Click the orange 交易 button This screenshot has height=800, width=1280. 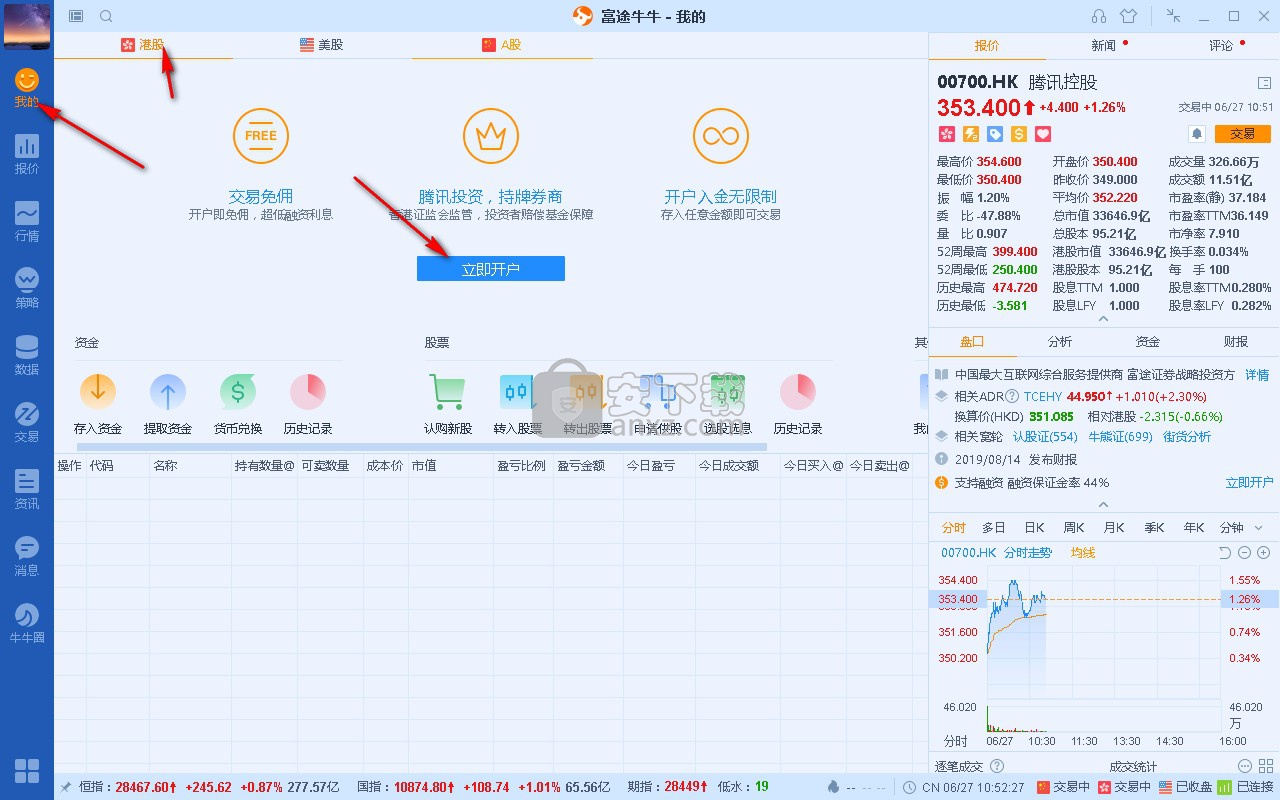tap(1242, 134)
